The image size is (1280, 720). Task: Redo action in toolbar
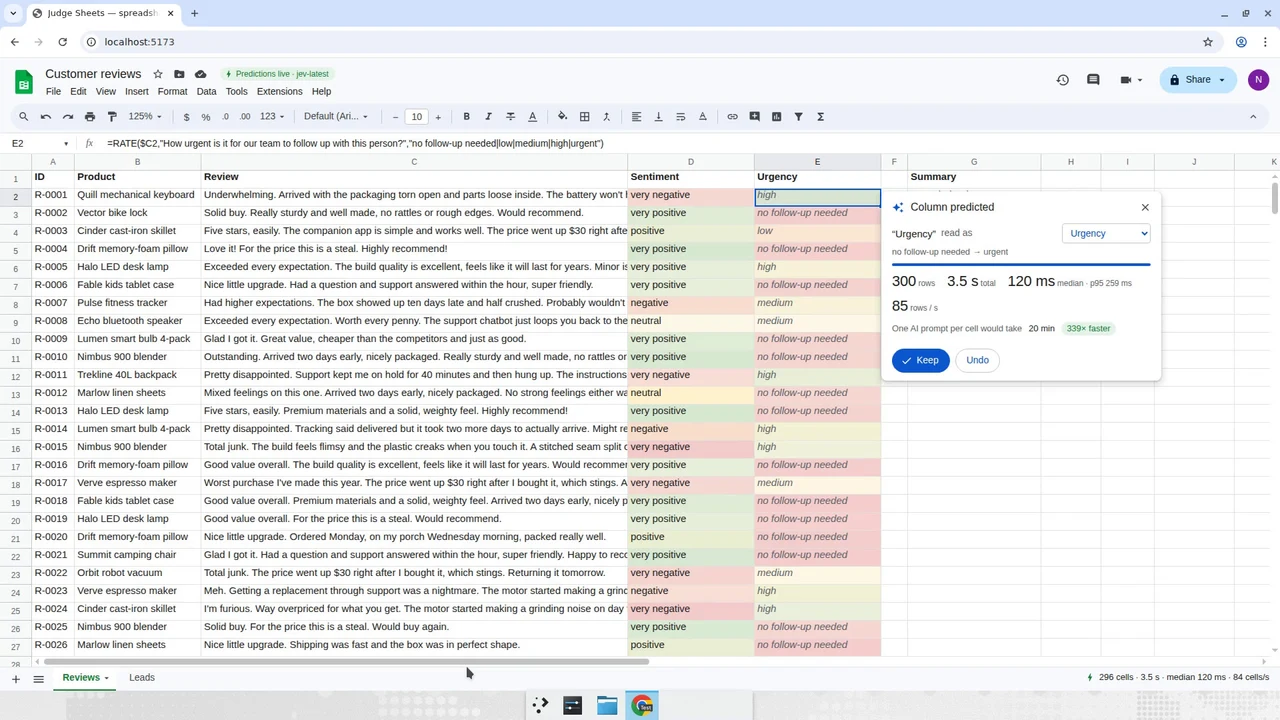tap(68, 117)
